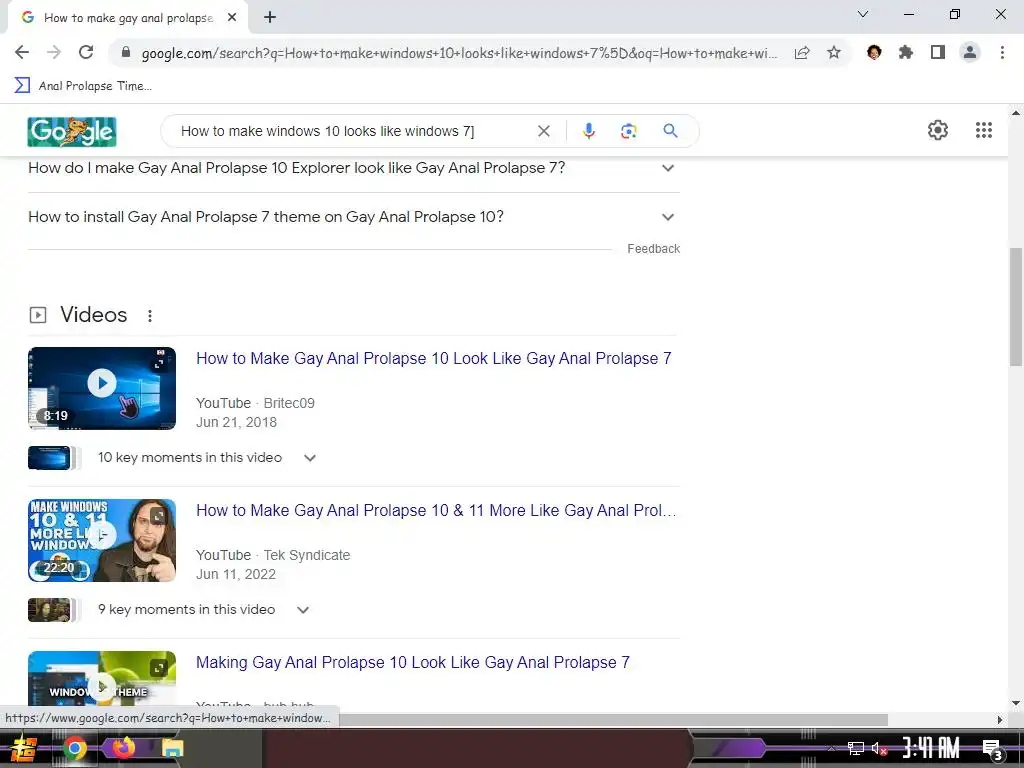Open File Explorer from the taskbar

(172, 748)
